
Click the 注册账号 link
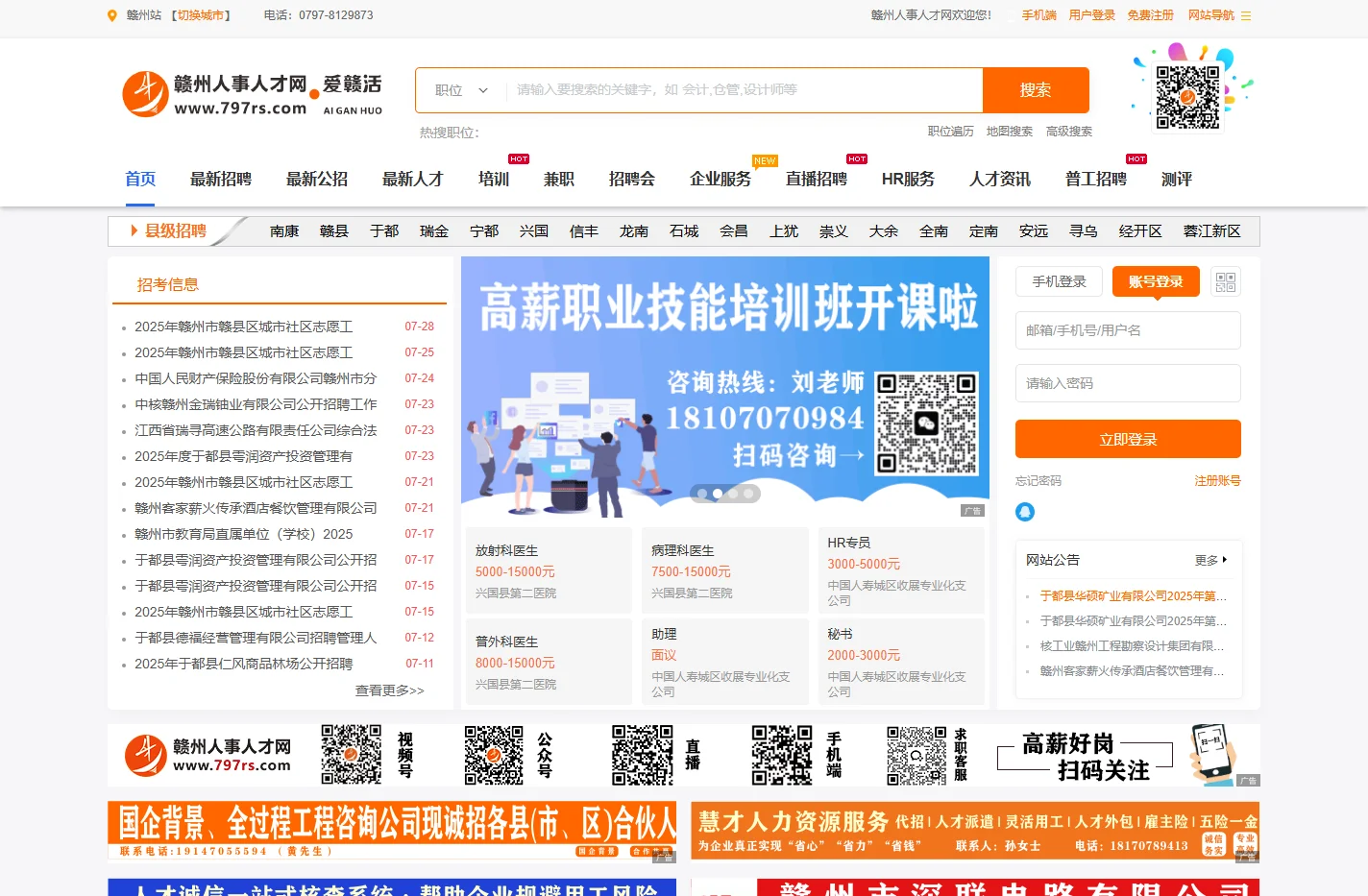[1217, 481]
